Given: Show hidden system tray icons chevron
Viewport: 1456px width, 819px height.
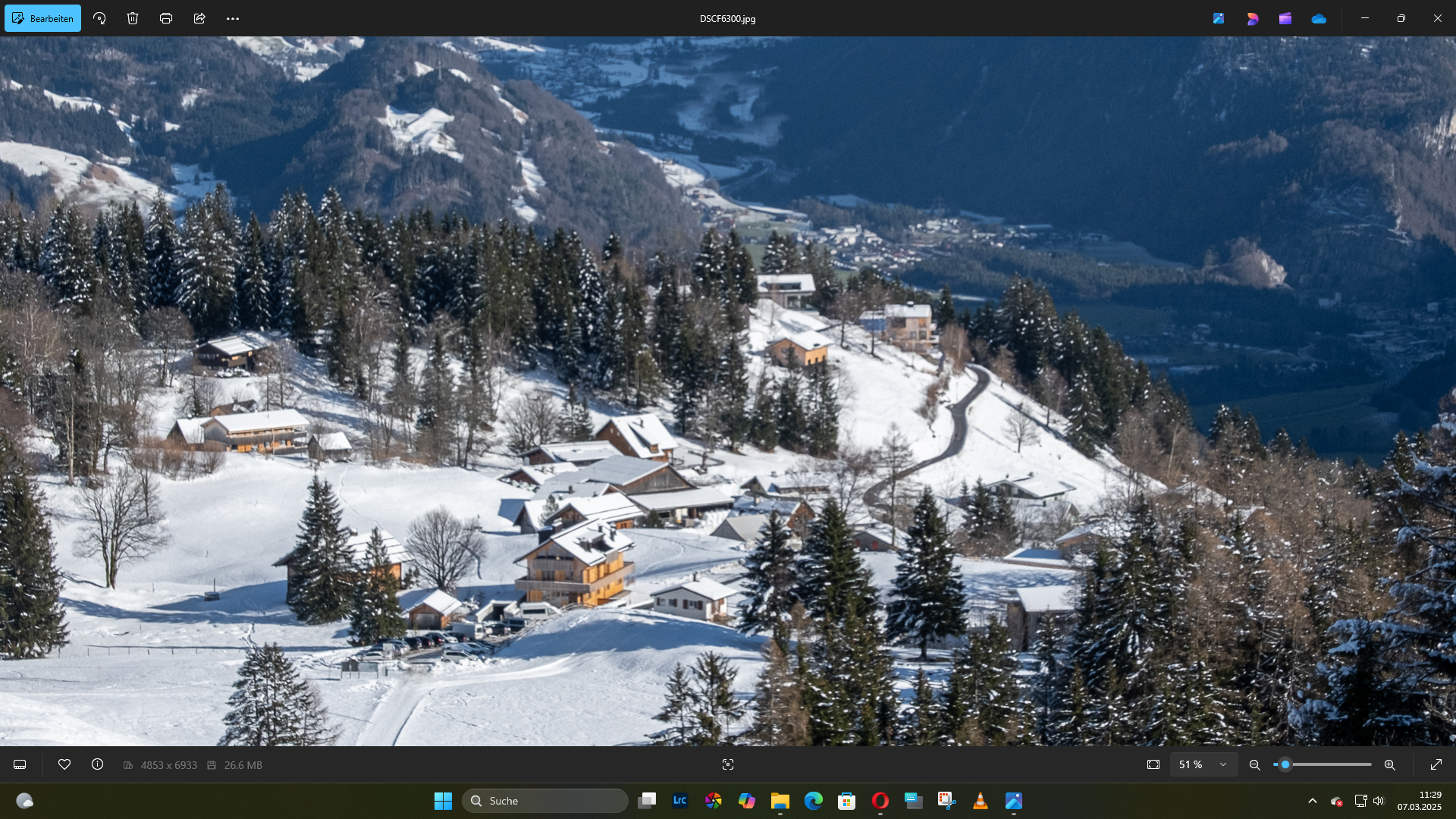Looking at the screenshot, I should [1313, 801].
